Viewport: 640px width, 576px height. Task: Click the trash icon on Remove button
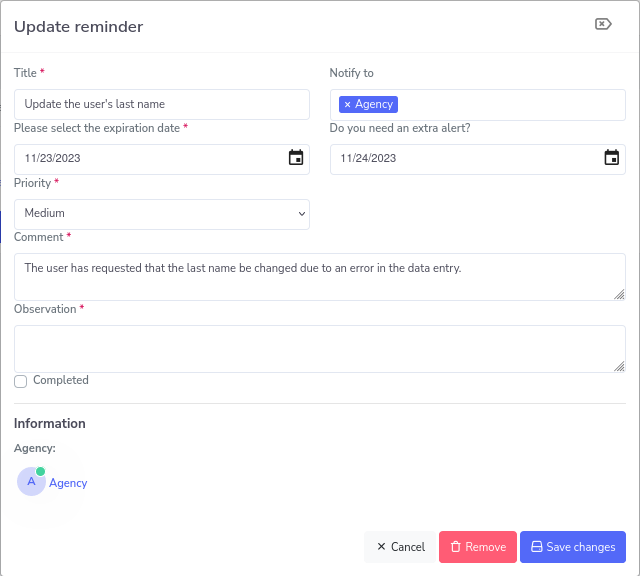point(455,547)
